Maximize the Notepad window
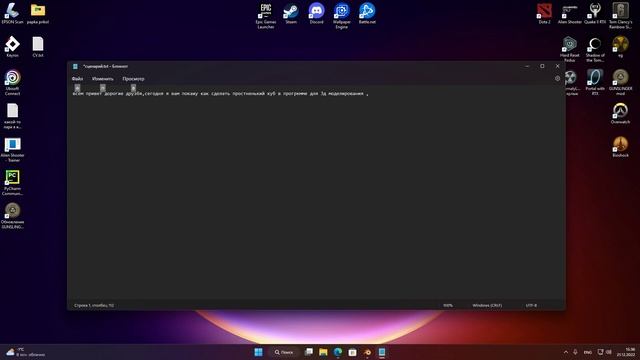Viewport: 640px width, 360px height. [542, 66]
